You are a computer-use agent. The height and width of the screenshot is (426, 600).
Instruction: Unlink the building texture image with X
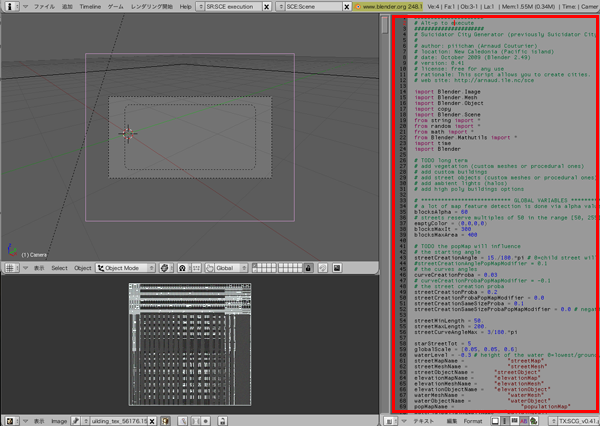(x=152, y=421)
